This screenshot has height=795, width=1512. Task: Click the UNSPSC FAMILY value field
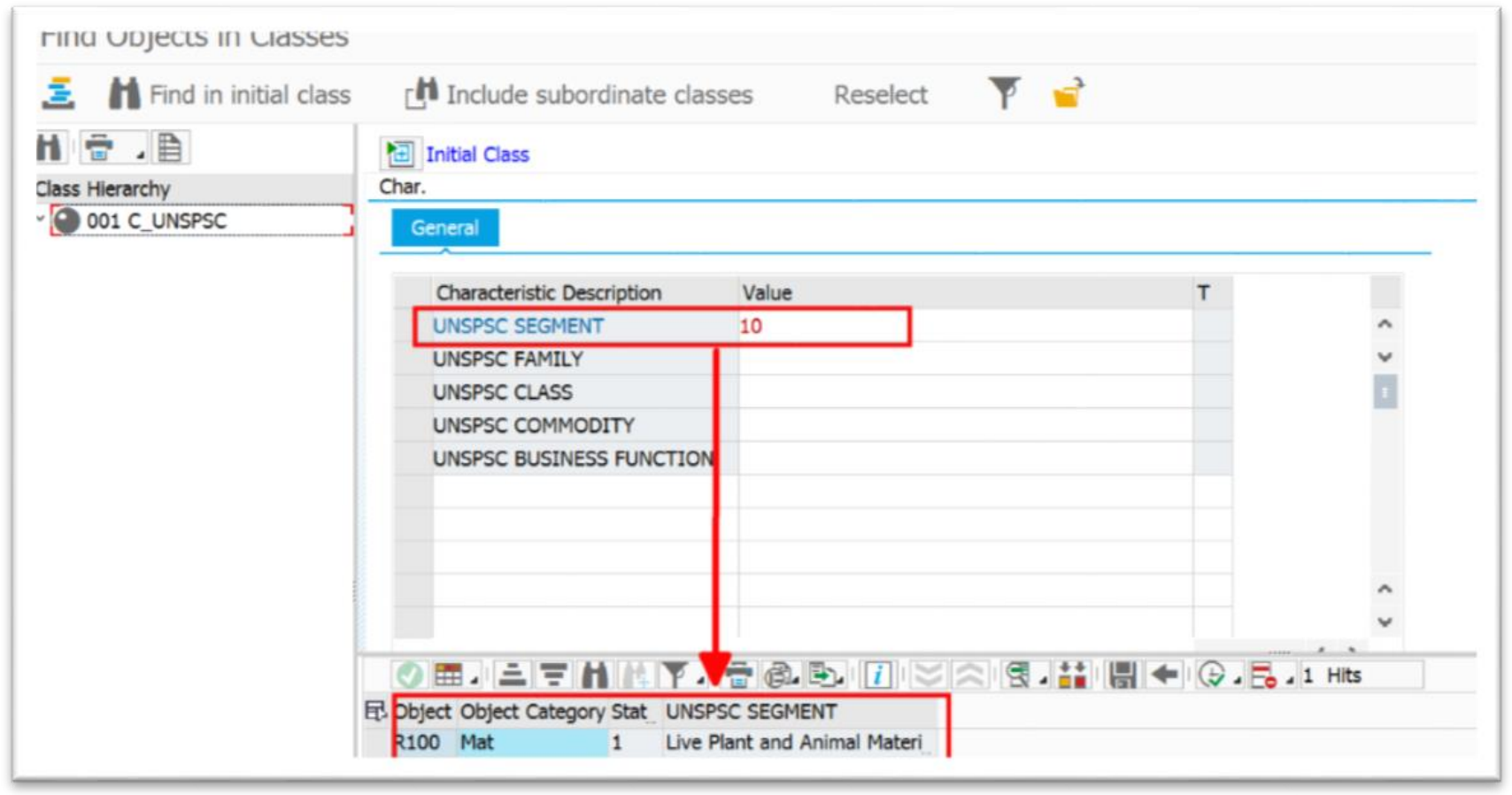pyautogui.click(x=966, y=359)
